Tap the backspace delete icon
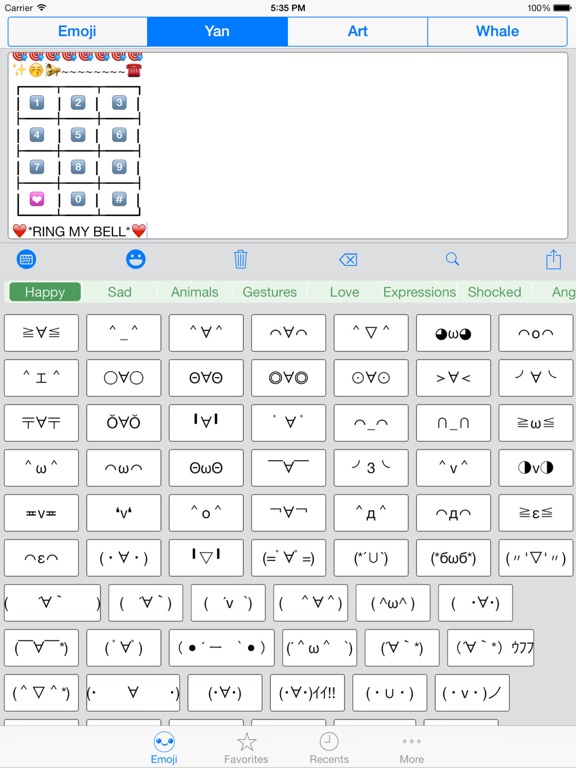The height and width of the screenshot is (768, 576). [348, 260]
